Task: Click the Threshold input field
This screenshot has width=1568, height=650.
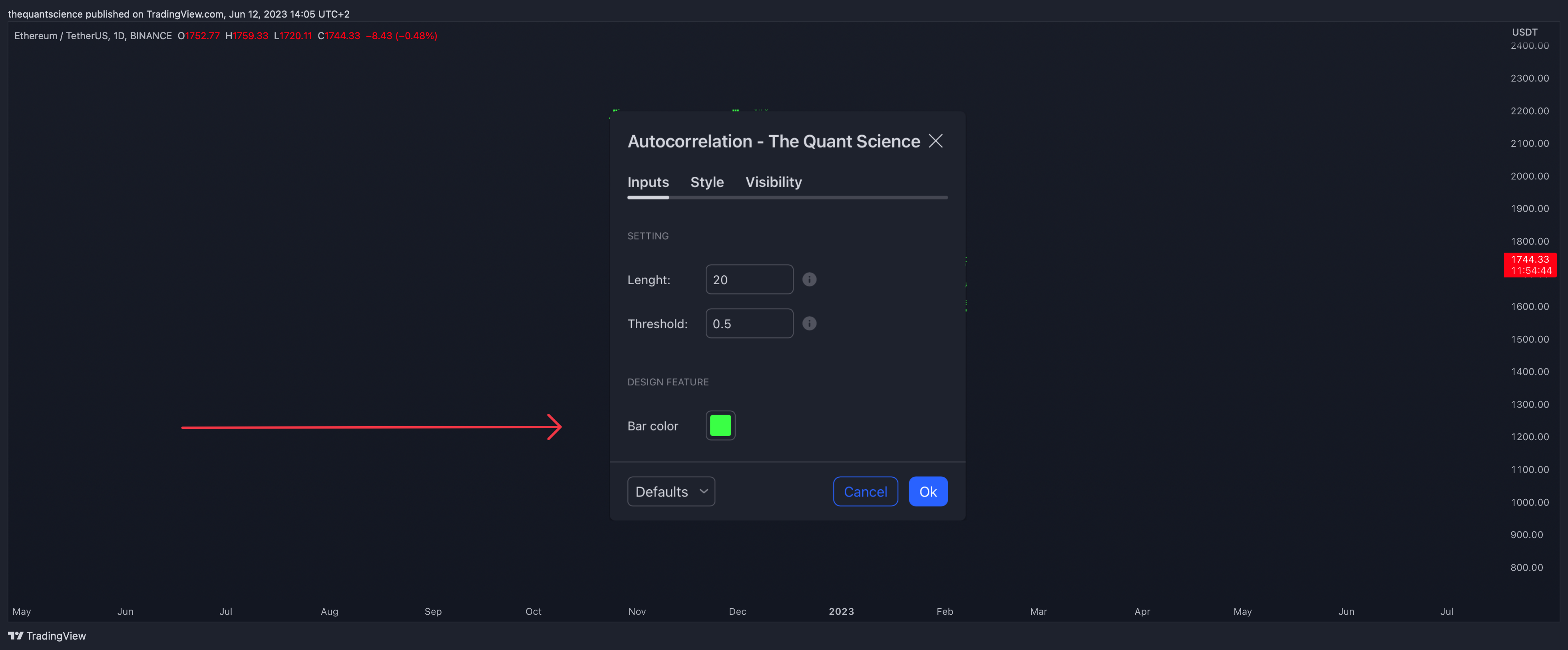Action: coord(749,323)
